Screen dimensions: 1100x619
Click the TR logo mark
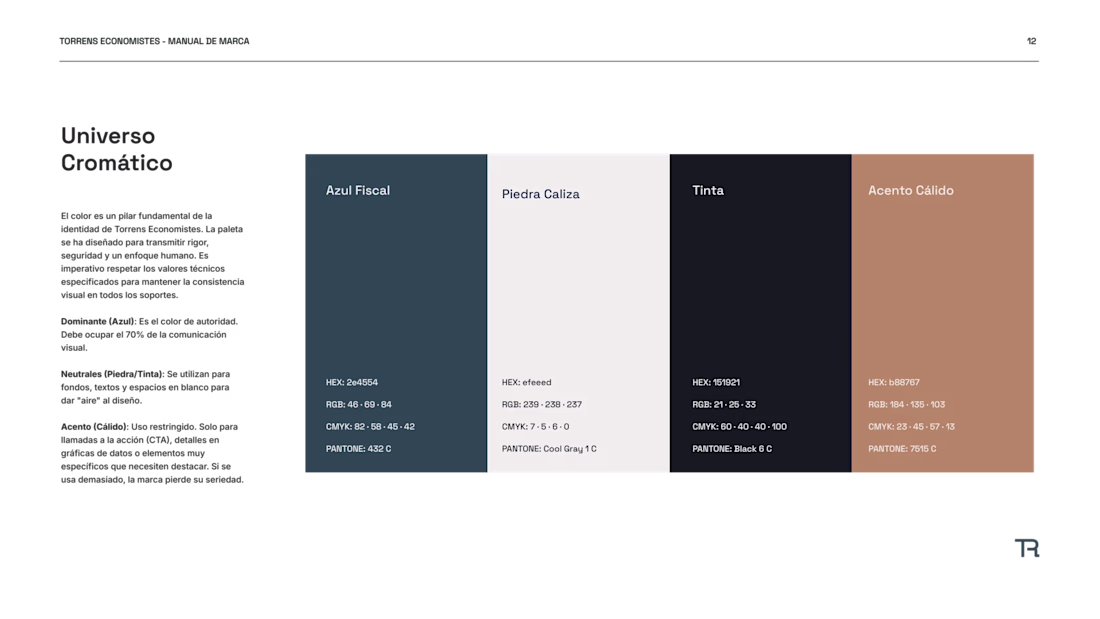coord(1027,548)
